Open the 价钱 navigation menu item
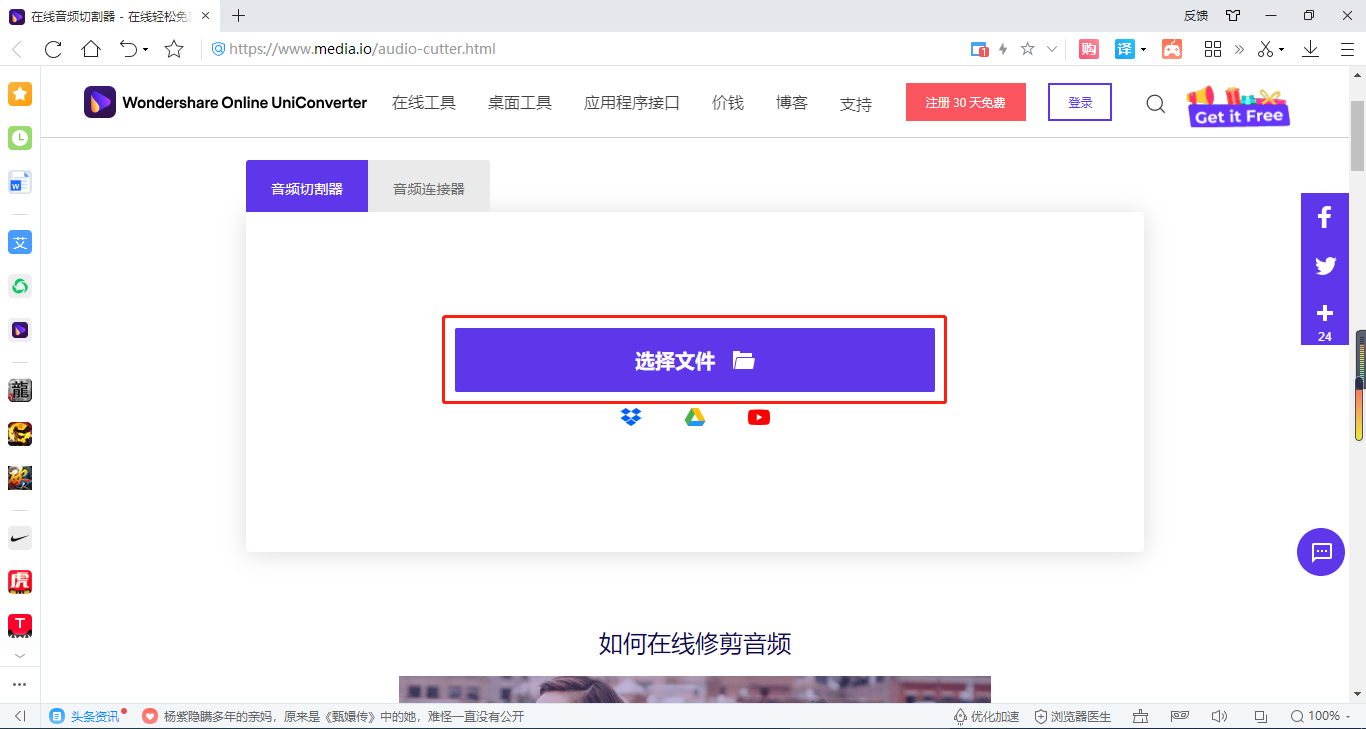The height and width of the screenshot is (729, 1366). 727,102
